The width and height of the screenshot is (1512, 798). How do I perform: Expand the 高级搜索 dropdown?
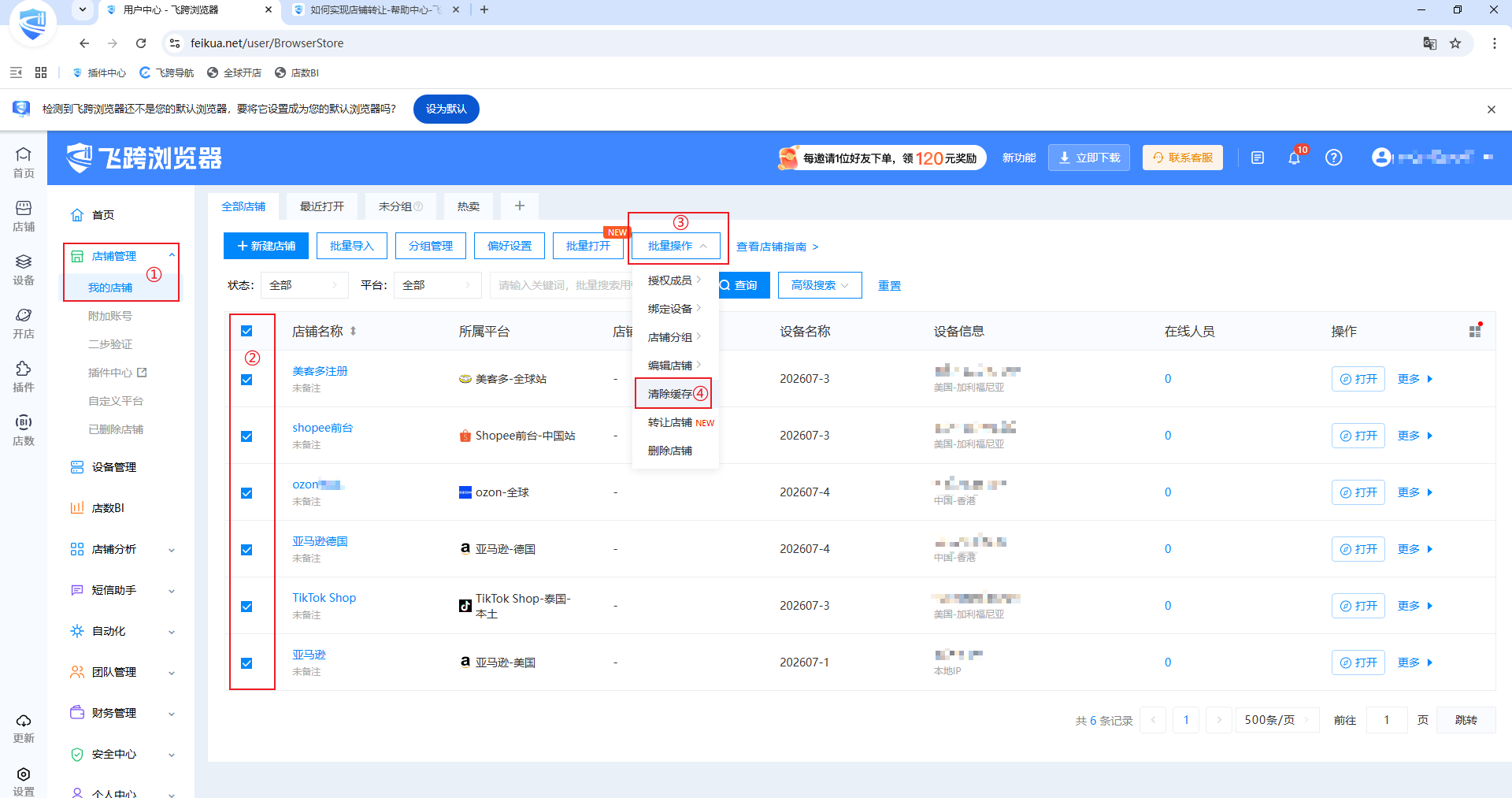(x=820, y=285)
